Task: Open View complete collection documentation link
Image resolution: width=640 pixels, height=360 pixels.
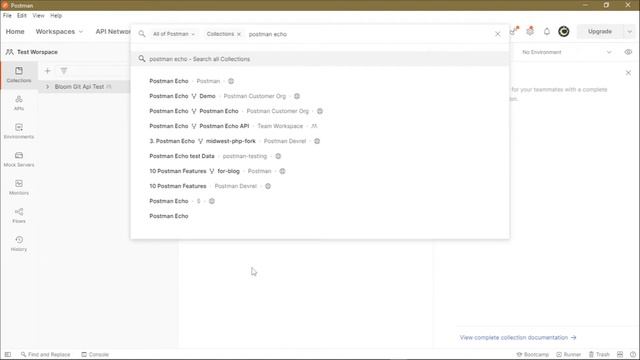Action: pyautogui.click(x=518, y=338)
